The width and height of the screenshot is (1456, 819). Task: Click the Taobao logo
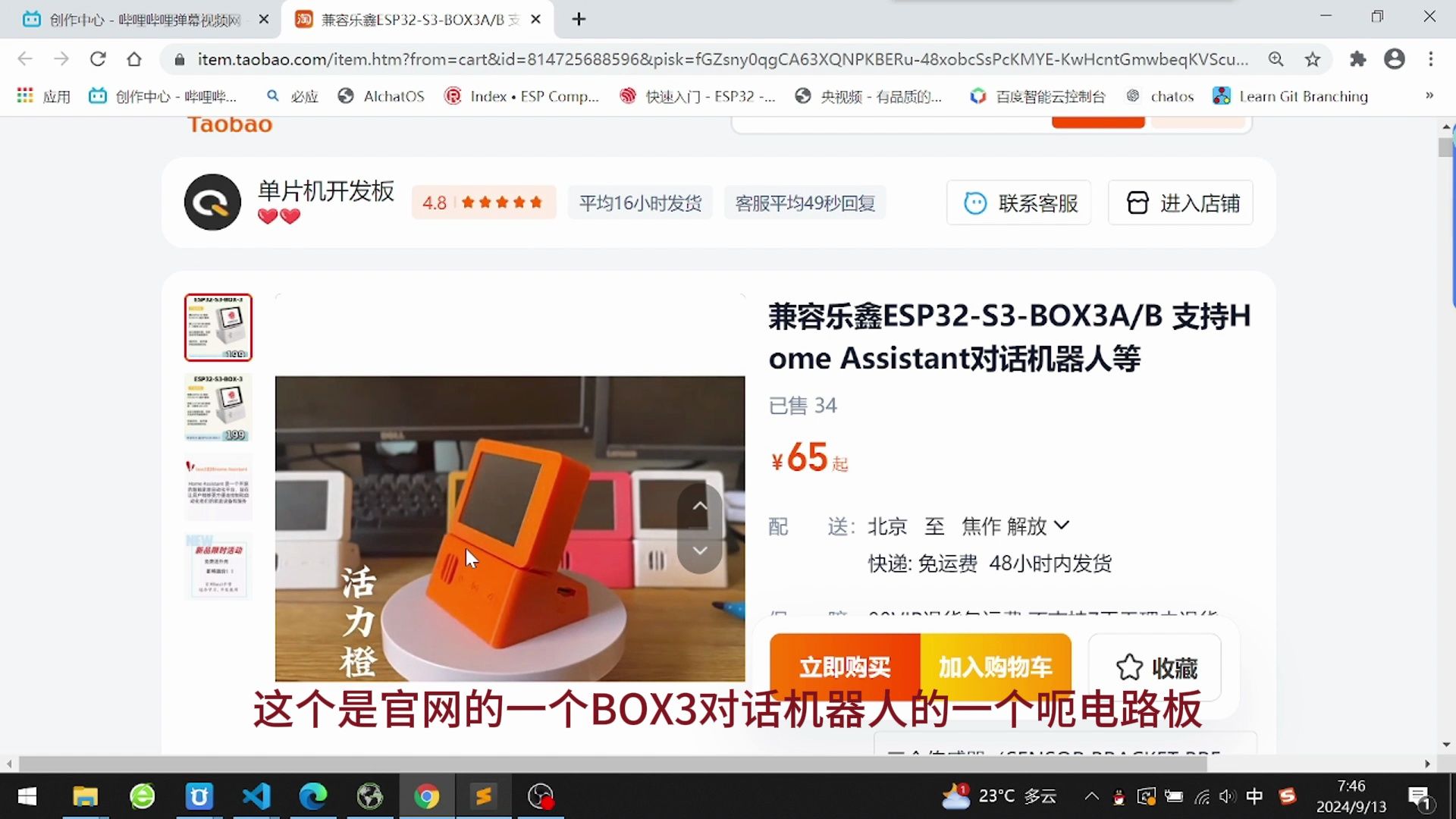[230, 124]
